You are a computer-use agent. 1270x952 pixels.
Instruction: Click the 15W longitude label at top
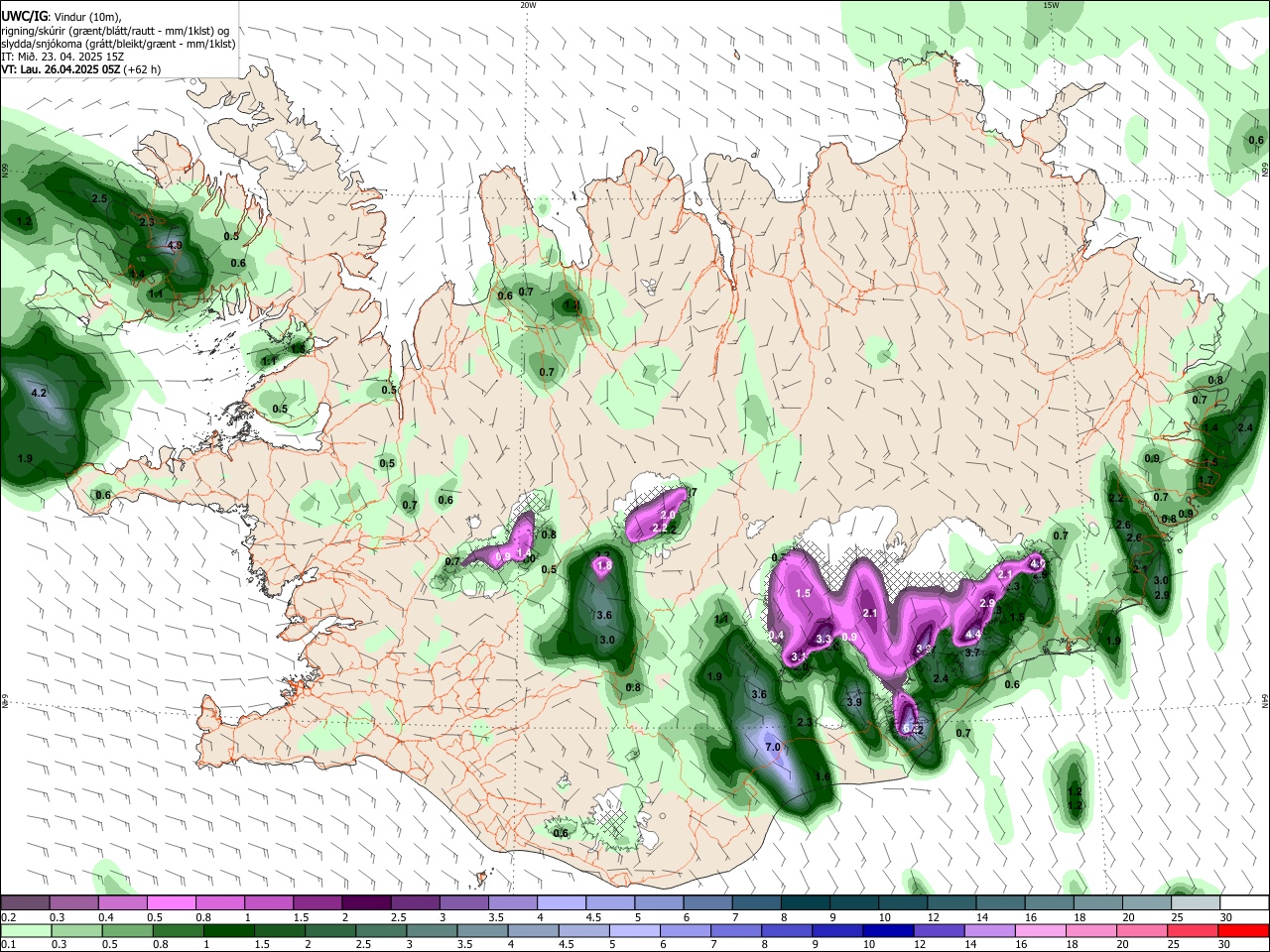[x=1051, y=5]
